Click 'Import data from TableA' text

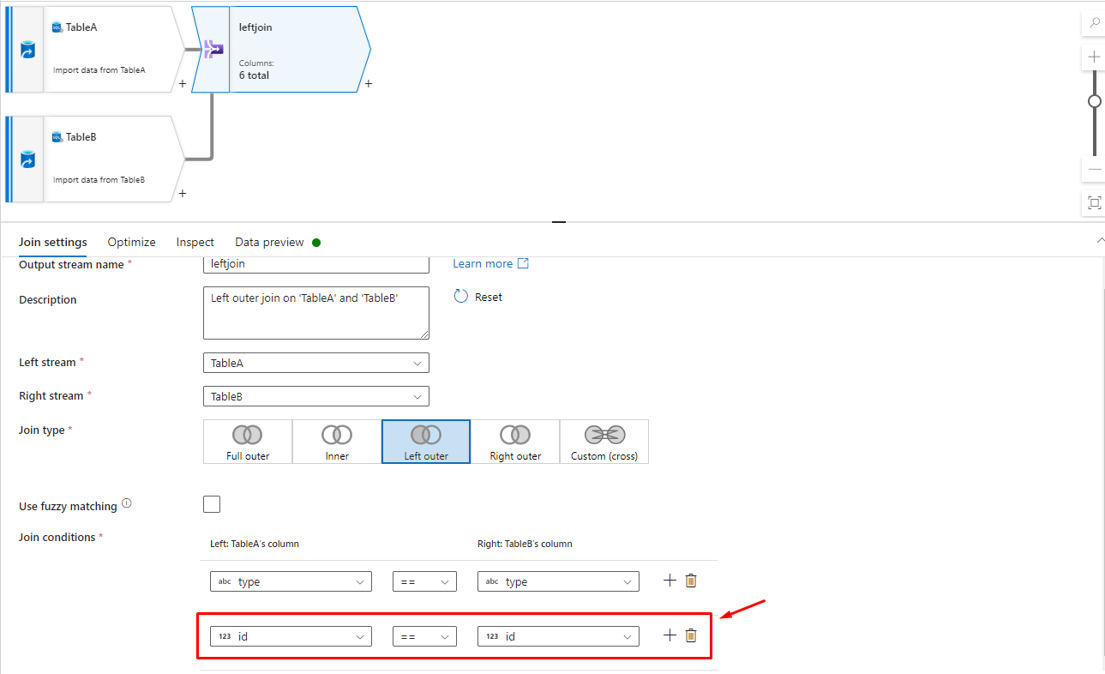99,70
